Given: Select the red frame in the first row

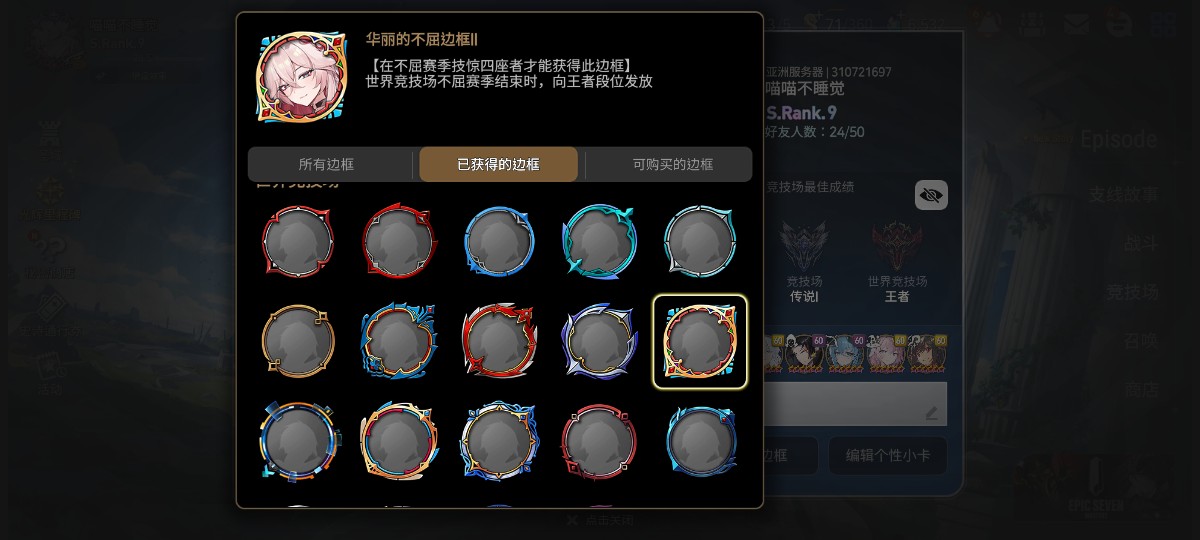Looking at the screenshot, I should pos(297,241).
